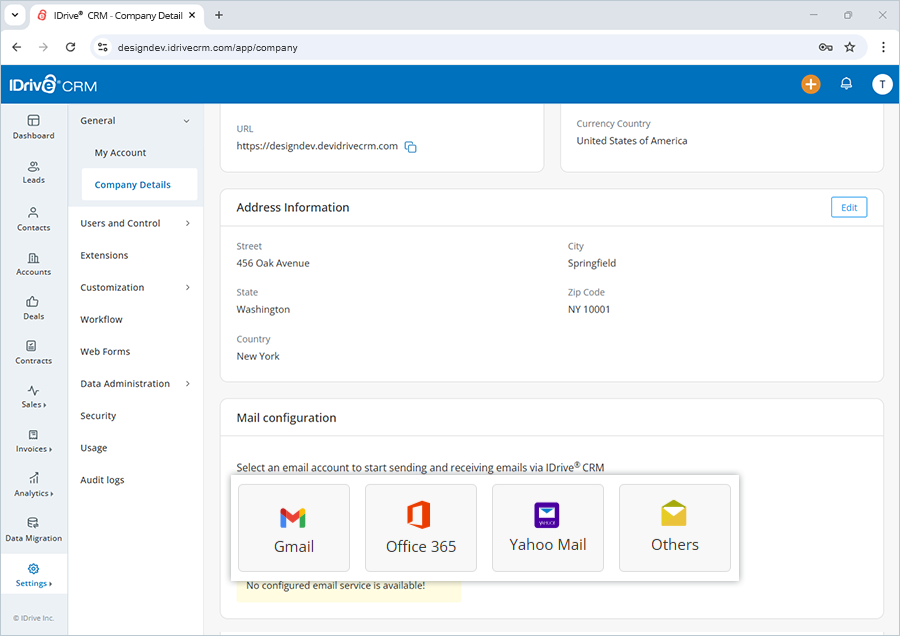Click the orange add button

(811, 84)
